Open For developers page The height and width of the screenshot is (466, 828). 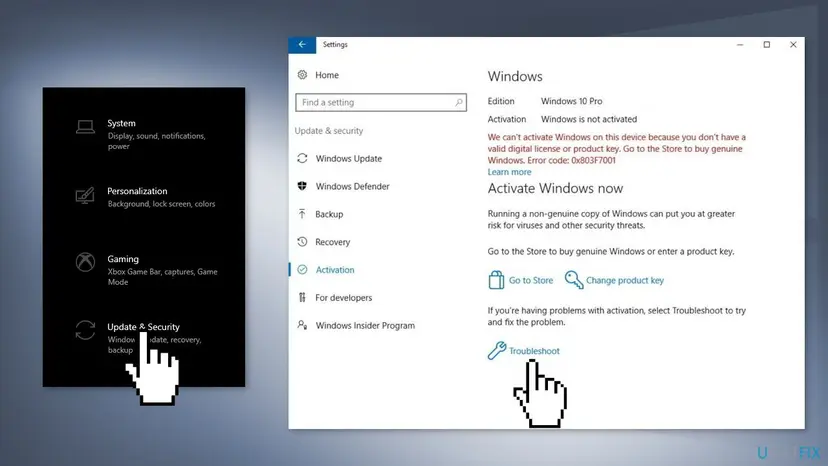[344, 297]
